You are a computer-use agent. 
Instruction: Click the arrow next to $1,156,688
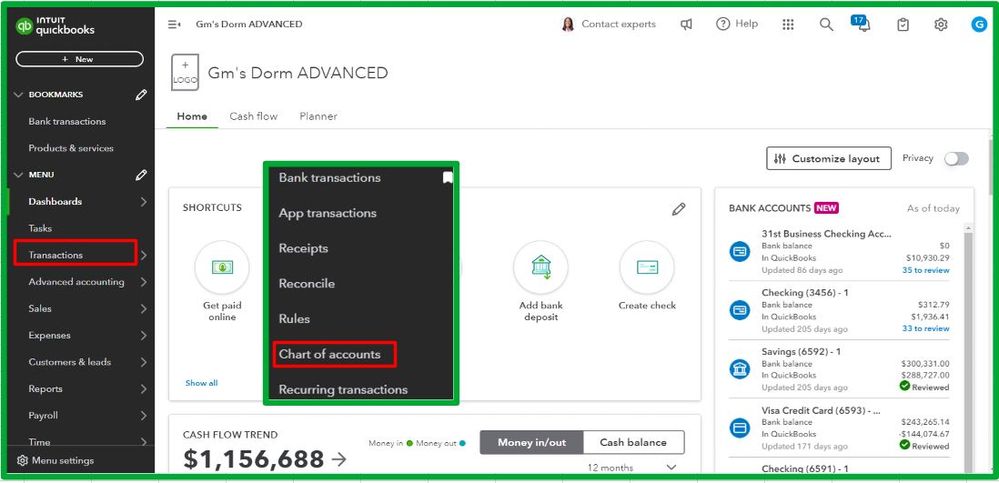tap(340, 459)
